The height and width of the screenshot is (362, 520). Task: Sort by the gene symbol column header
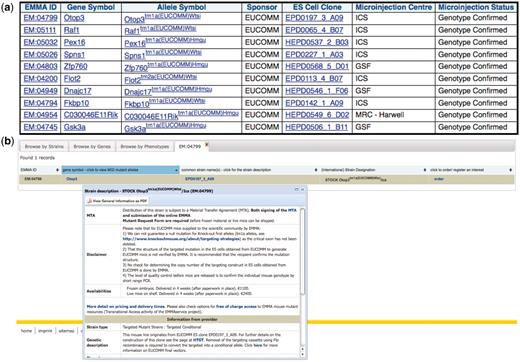[x=120, y=170]
